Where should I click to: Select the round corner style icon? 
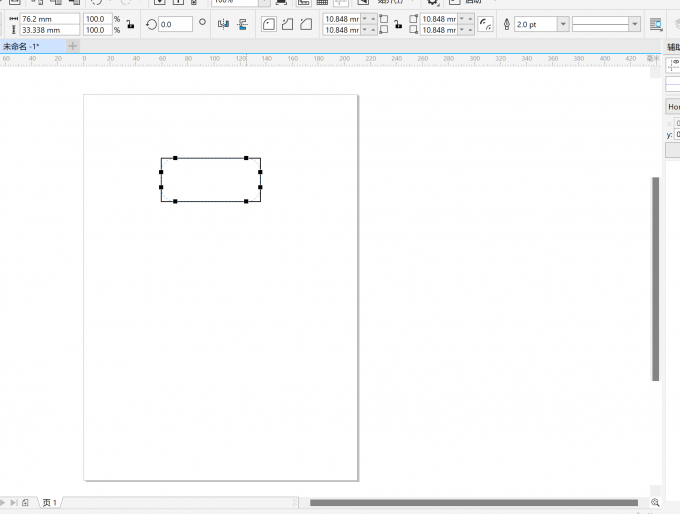point(269,24)
